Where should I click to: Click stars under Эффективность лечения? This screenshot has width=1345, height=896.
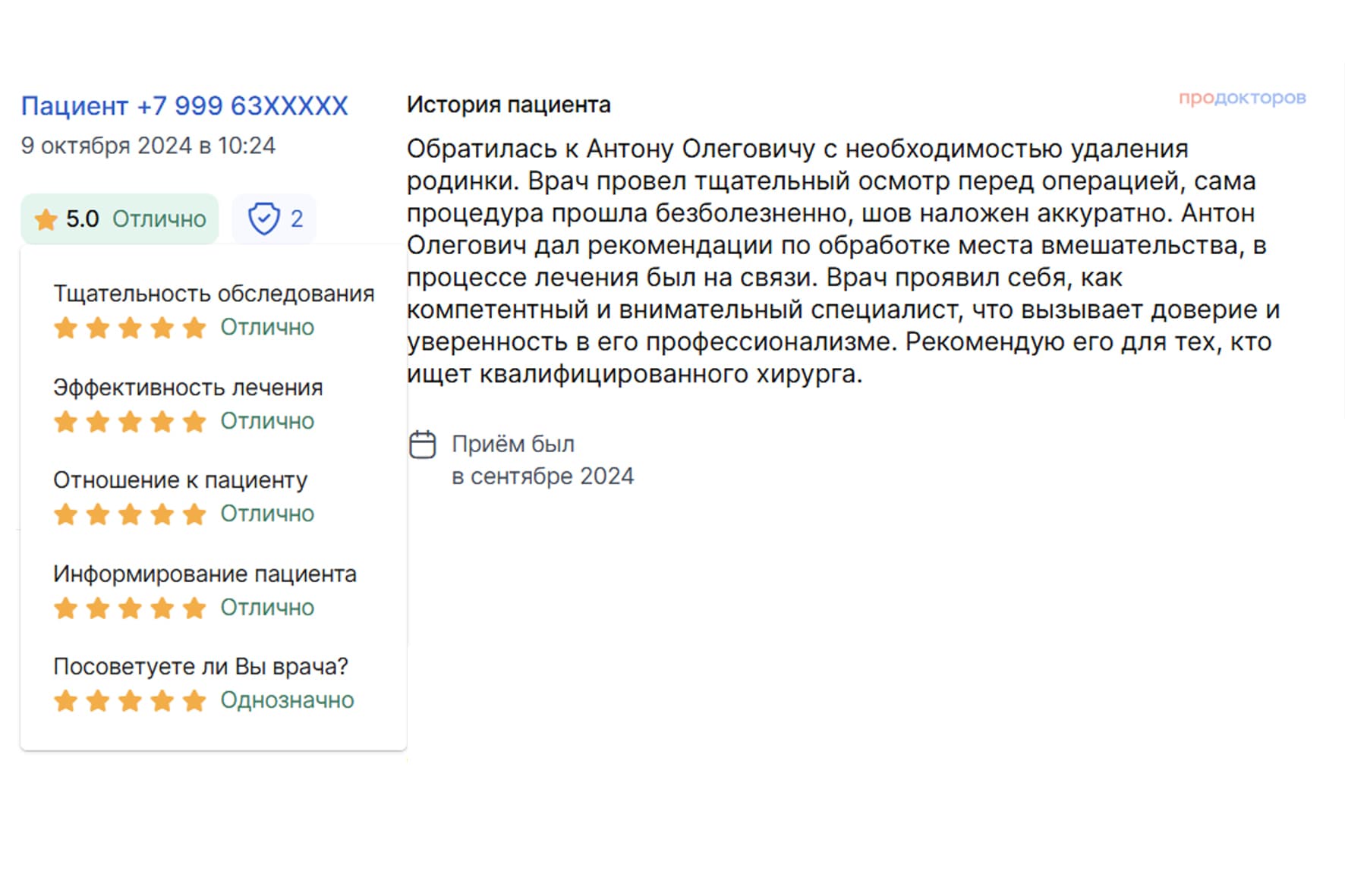[x=130, y=421]
